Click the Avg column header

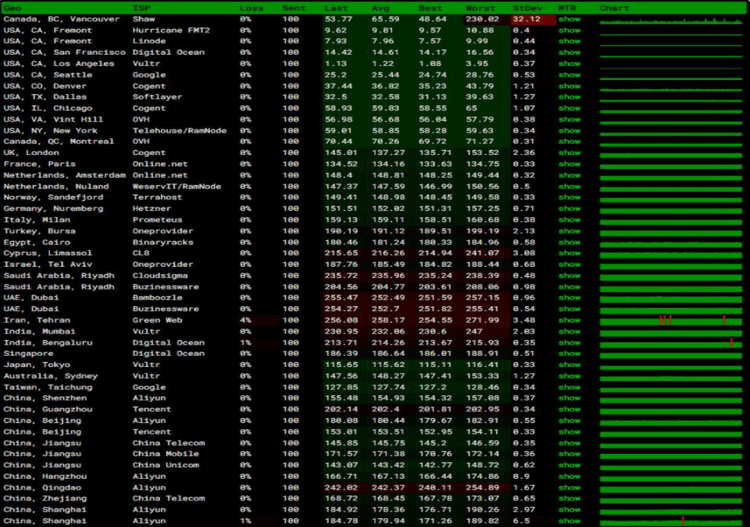coord(382,8)
